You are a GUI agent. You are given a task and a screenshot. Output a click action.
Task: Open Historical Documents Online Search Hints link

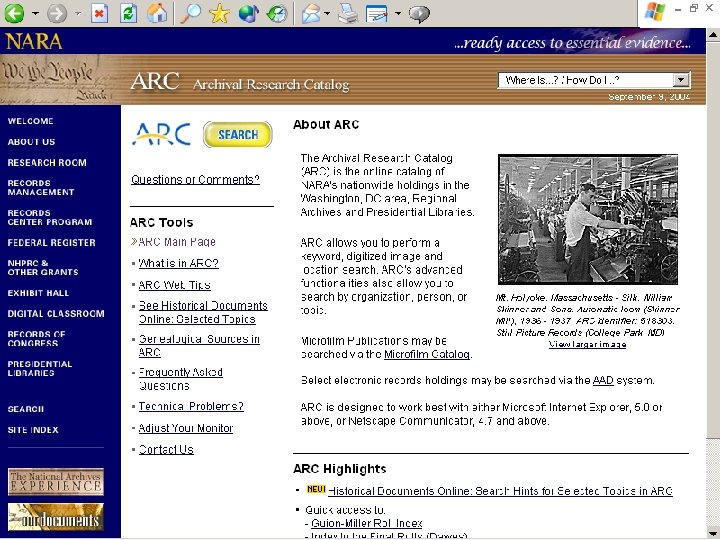(x=501, y=491)
